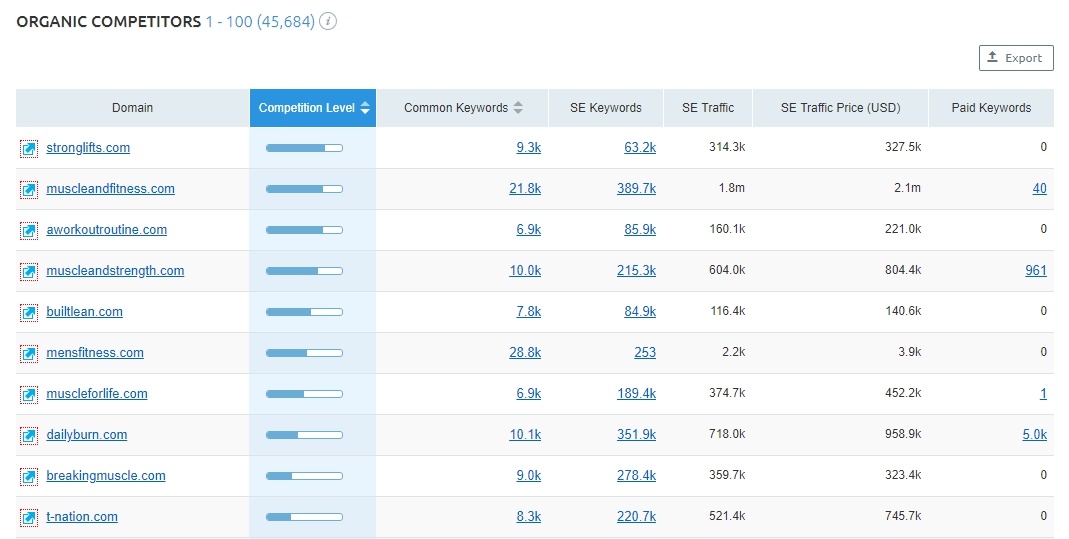Screen dimensions: 1069x539
Task: Open external link icon for stronglifts.com
Action: click(x=29, y=149)
